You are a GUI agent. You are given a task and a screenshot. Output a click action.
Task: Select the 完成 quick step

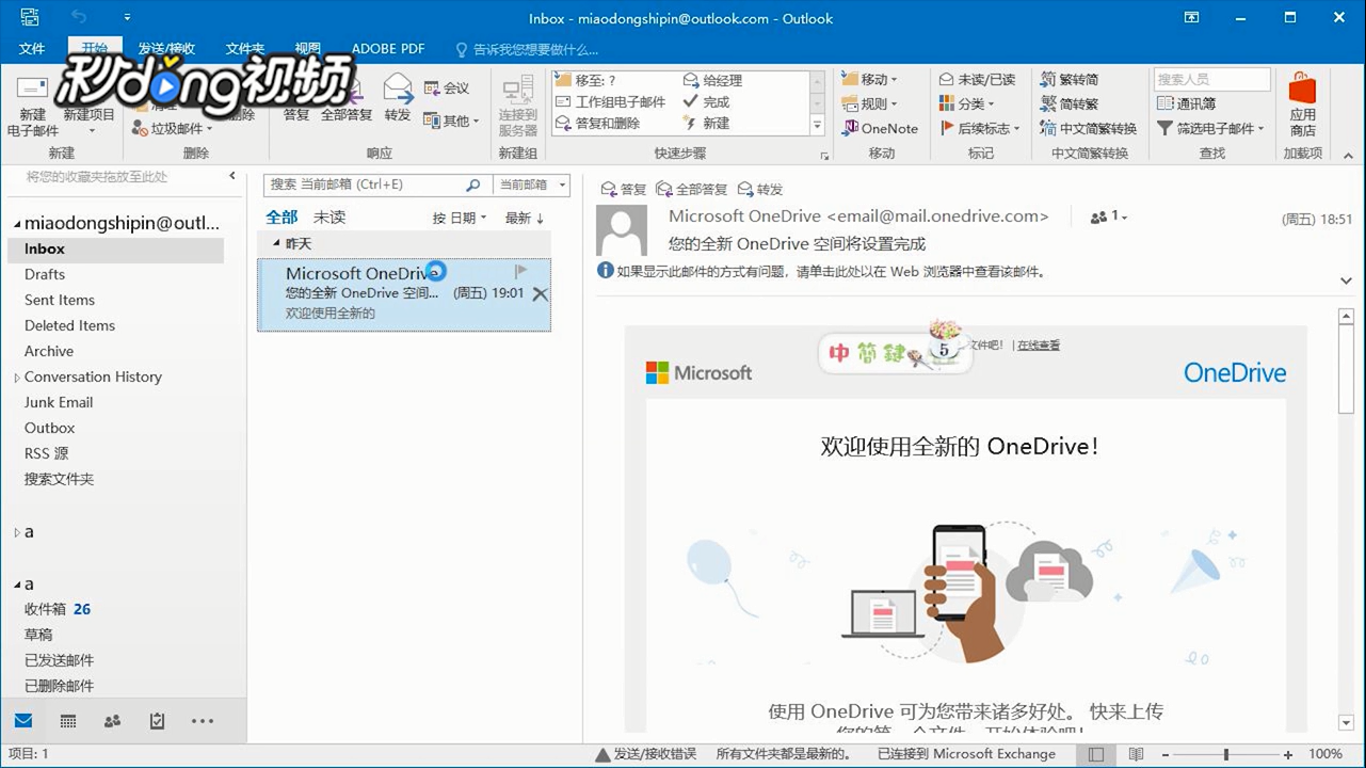coord(706,102)
